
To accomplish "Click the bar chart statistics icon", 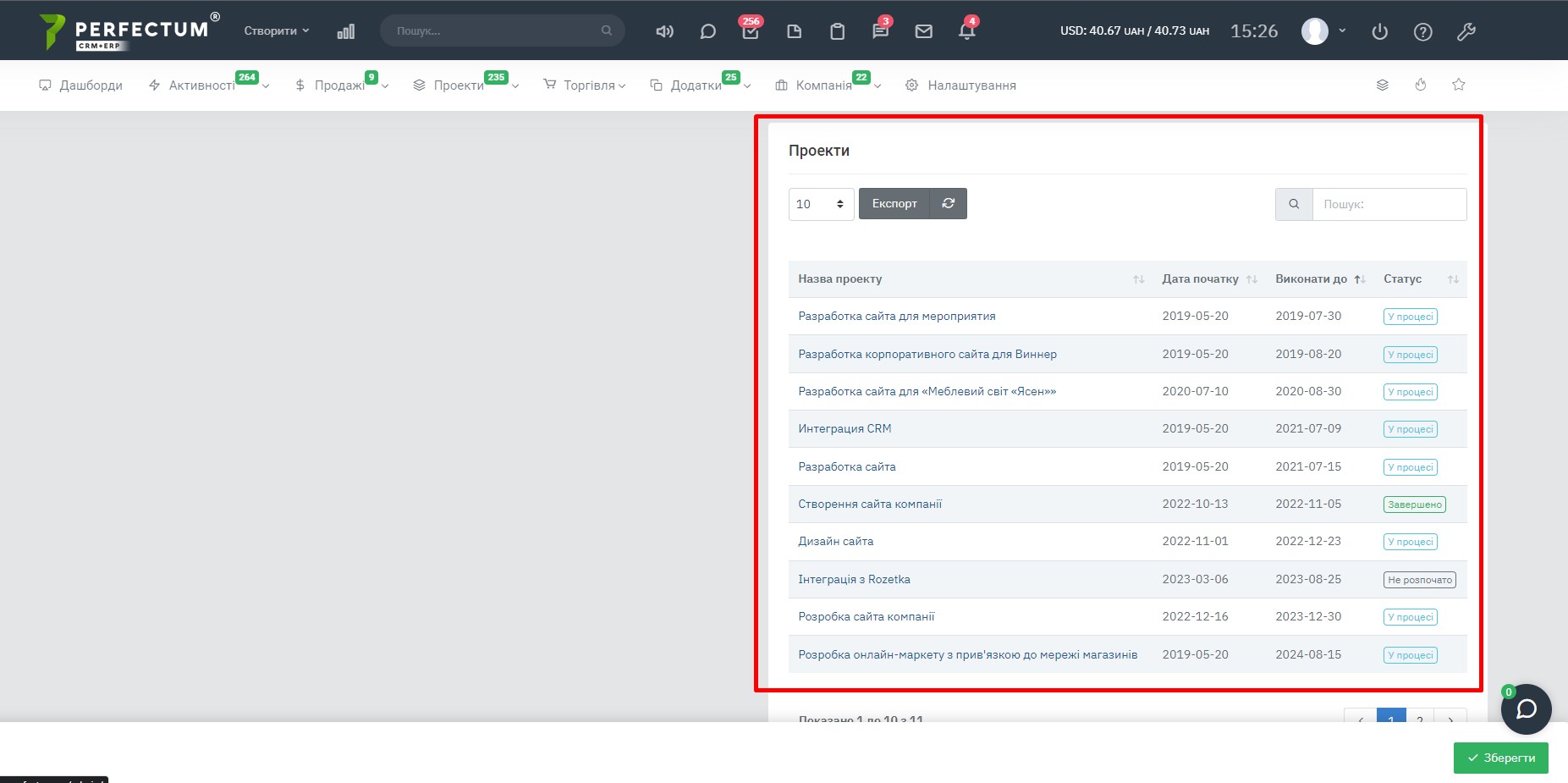I will pos(345,31).
